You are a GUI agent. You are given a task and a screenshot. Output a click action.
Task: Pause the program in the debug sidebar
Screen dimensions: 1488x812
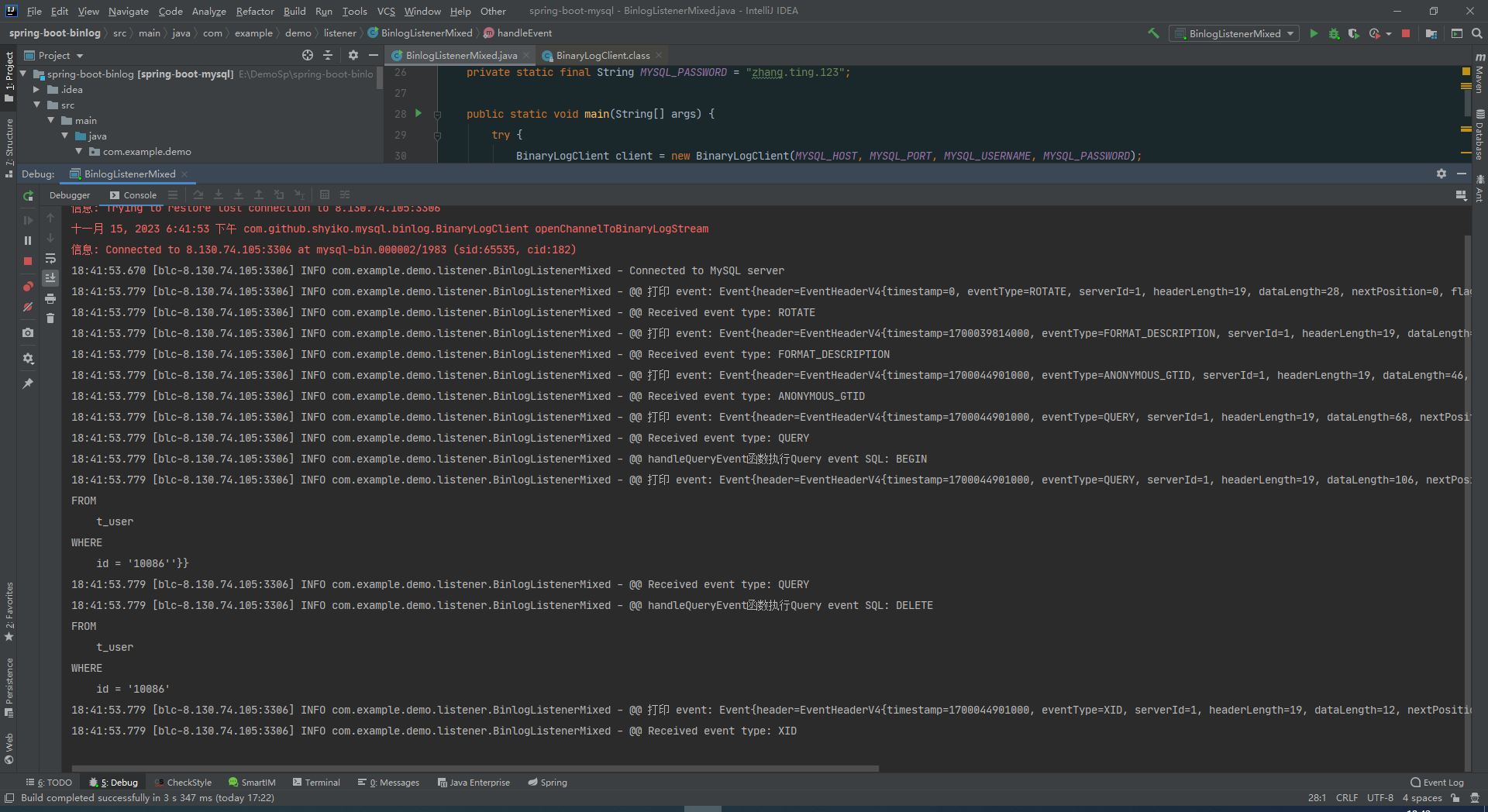pos(28,241)
